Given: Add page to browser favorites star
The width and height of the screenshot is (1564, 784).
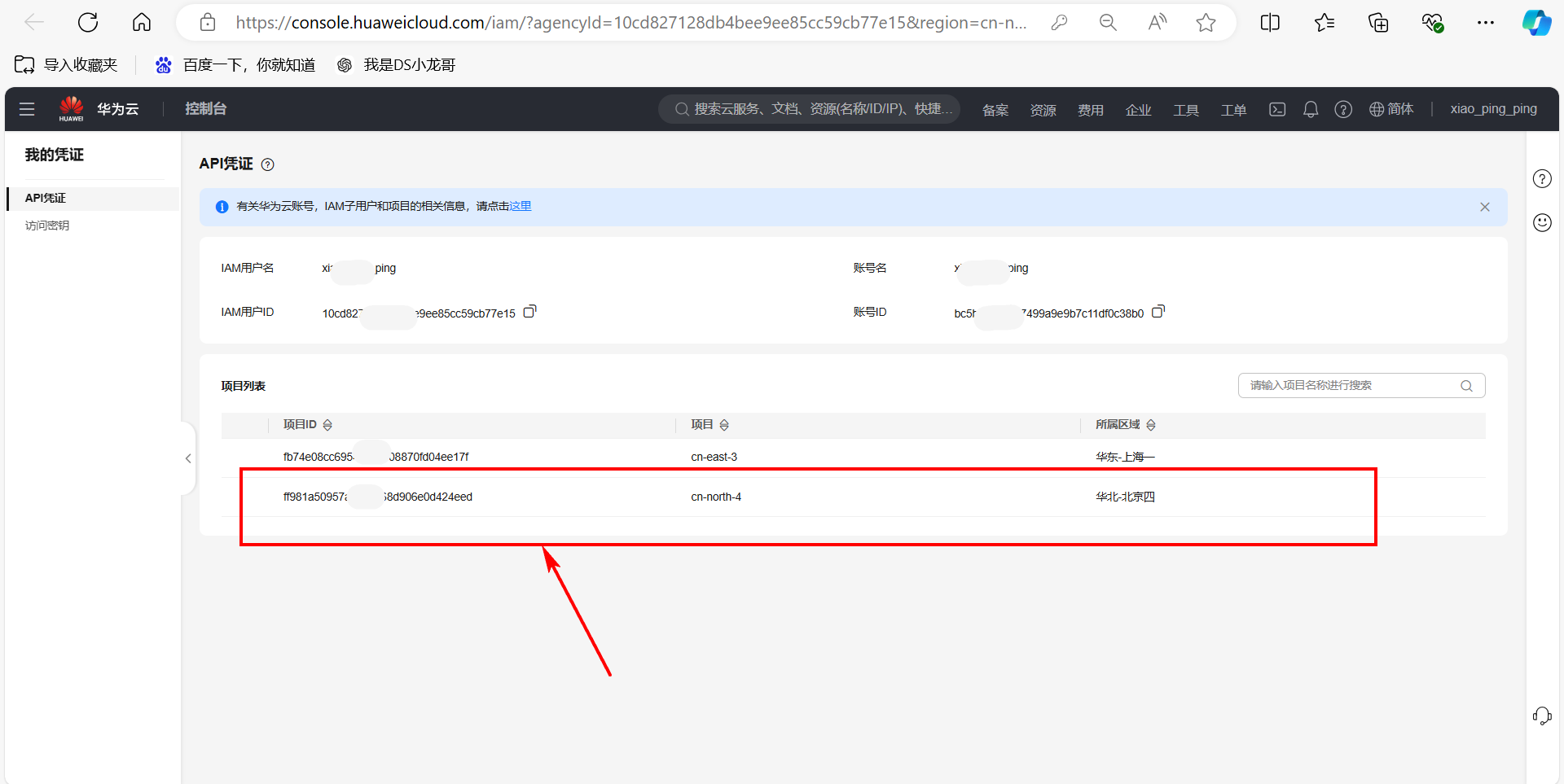Looking at the screenshot, I should click(1206, 23).
